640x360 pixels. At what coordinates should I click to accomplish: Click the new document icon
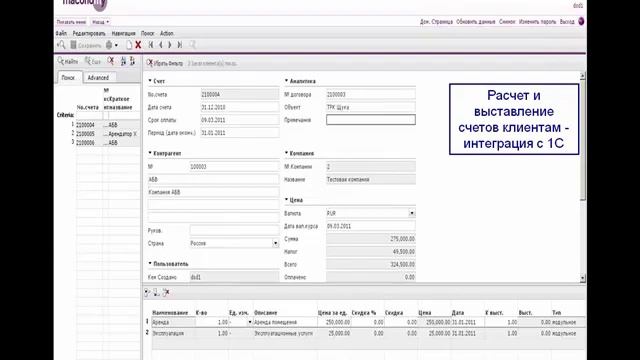click(129, 45)
